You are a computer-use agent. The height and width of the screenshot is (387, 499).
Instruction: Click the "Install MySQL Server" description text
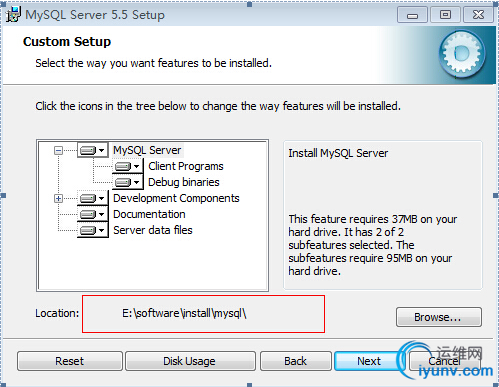(x=338, y=153)
